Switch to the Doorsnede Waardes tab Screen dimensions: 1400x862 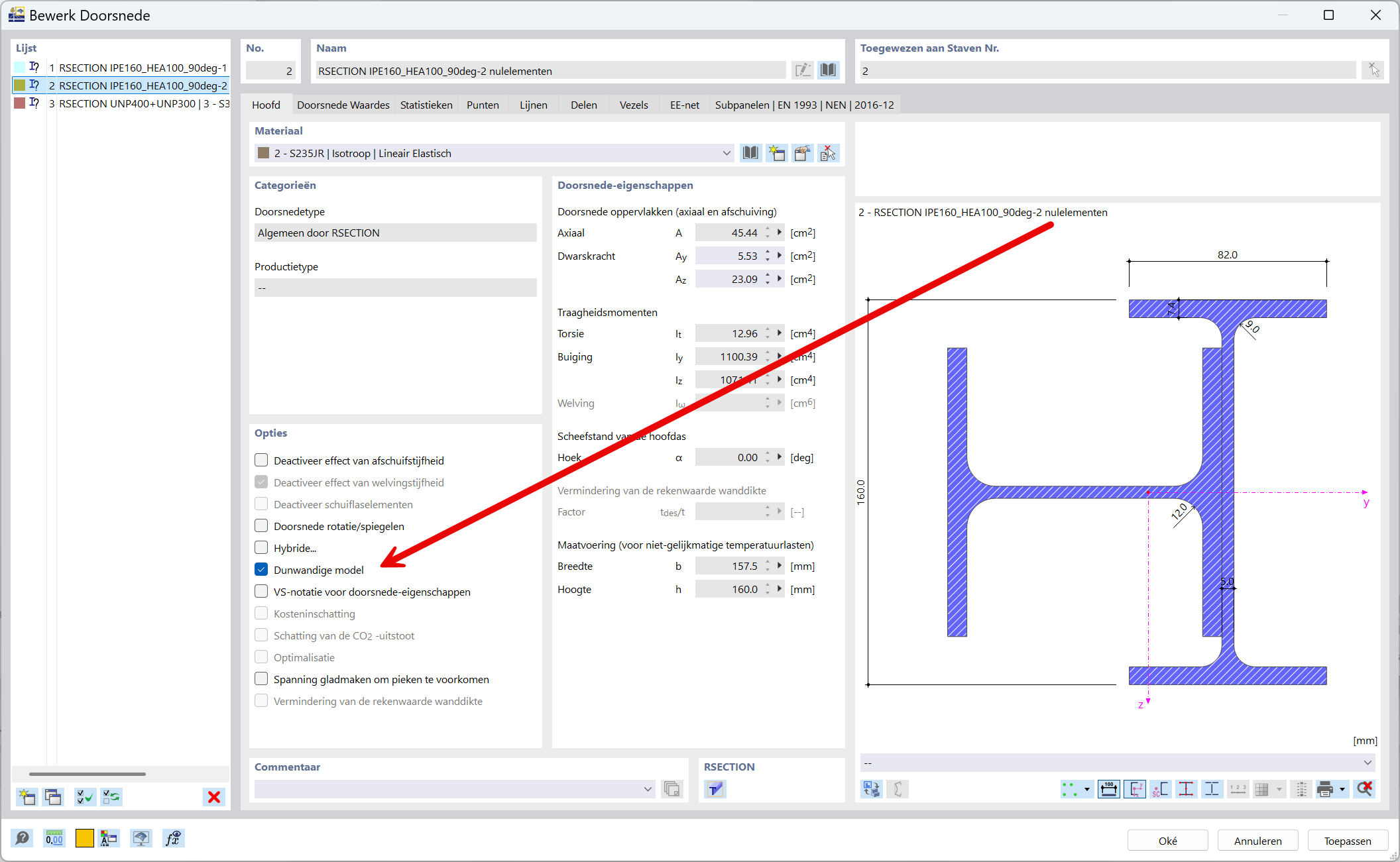[343, 105]
